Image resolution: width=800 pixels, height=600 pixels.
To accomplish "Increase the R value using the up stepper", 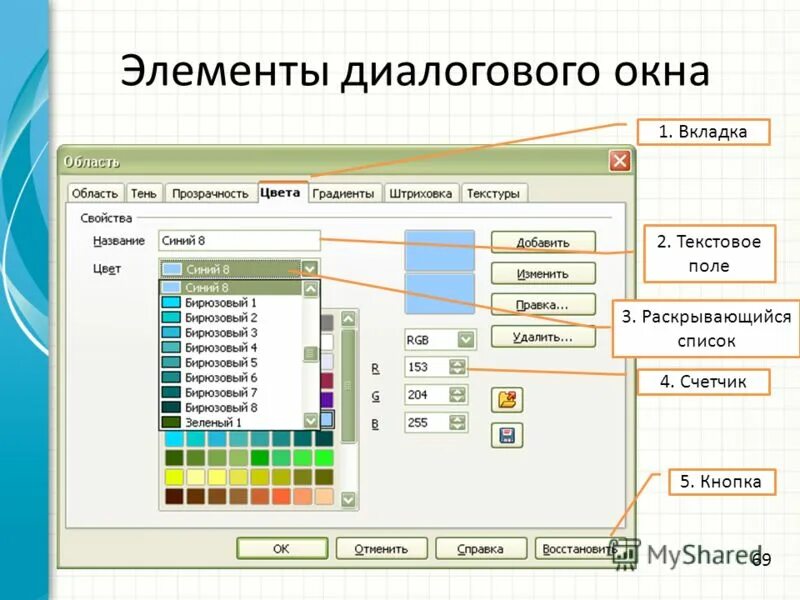I will (x=458, y=362).
